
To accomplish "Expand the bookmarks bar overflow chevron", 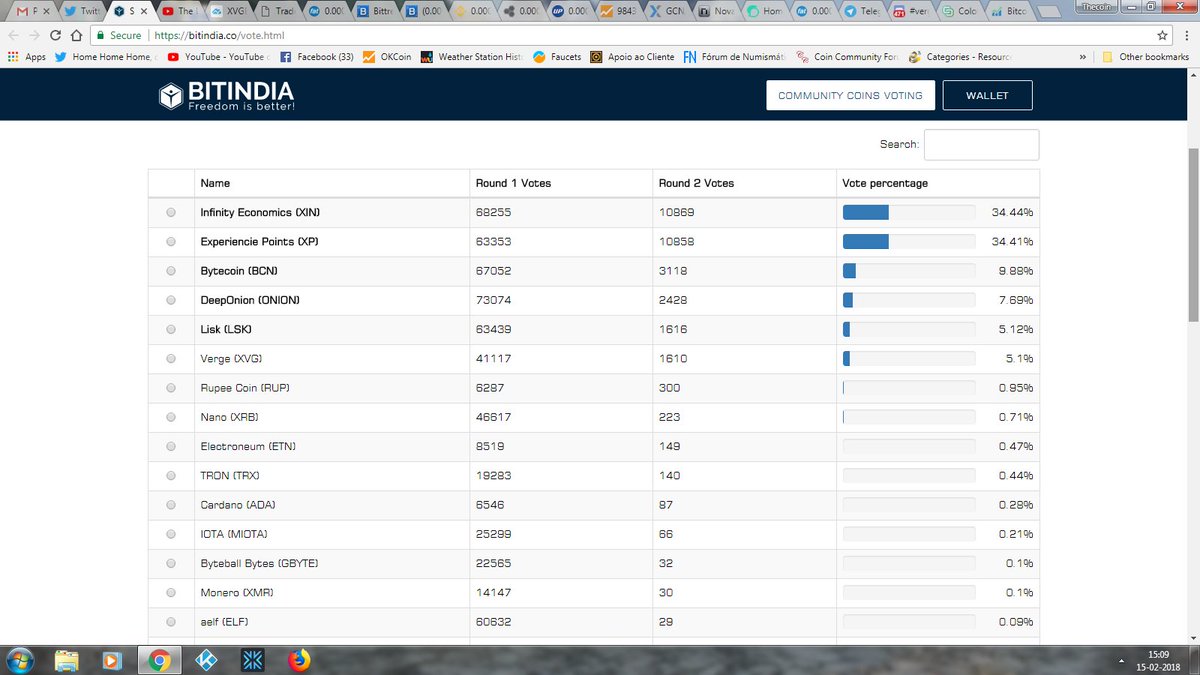I will (x=1084, y=57).
